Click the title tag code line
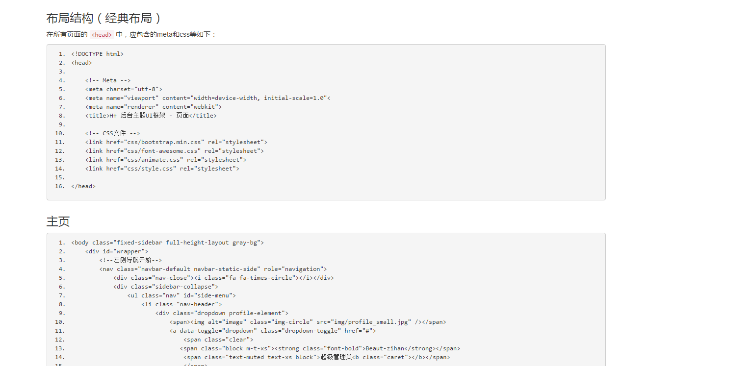The height and width of the screenshot is (366, 750). point(151,116)
